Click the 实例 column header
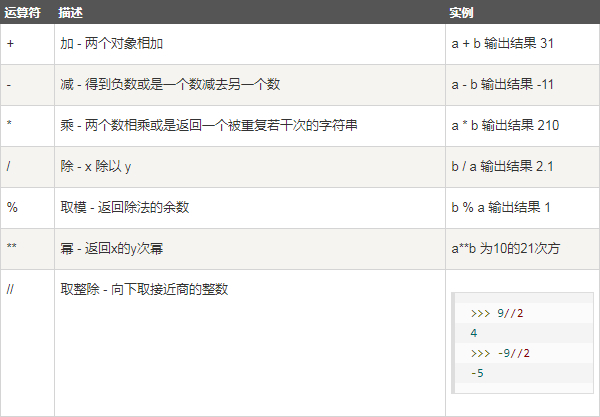This screenshot has height=417, width=600. pos(461,13)
